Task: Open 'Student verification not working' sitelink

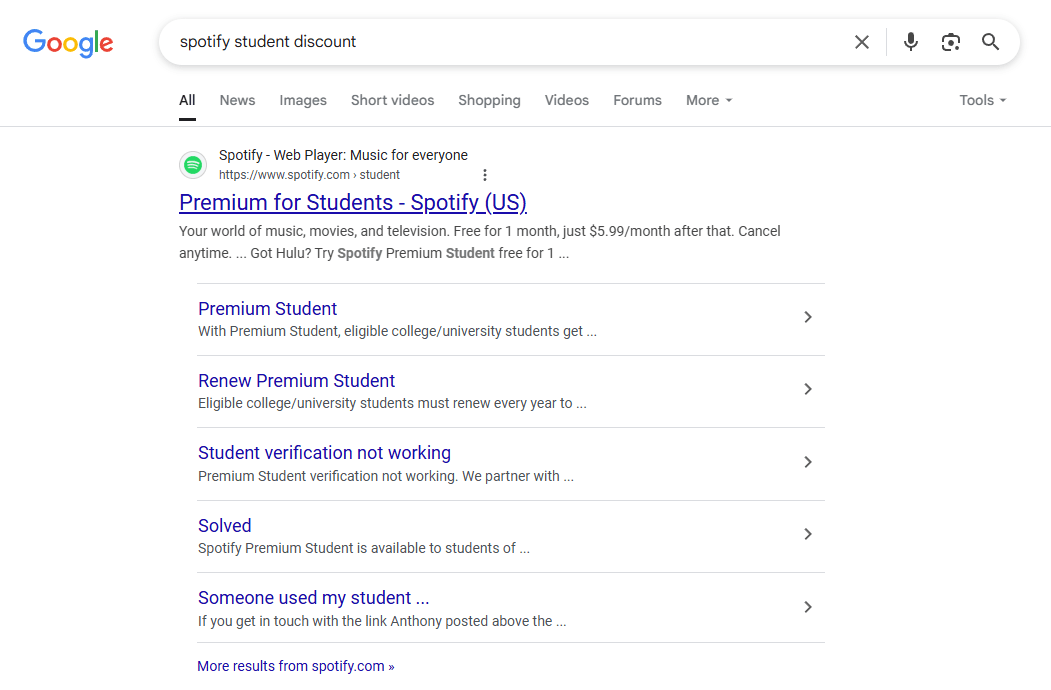Action: [324, 453]
